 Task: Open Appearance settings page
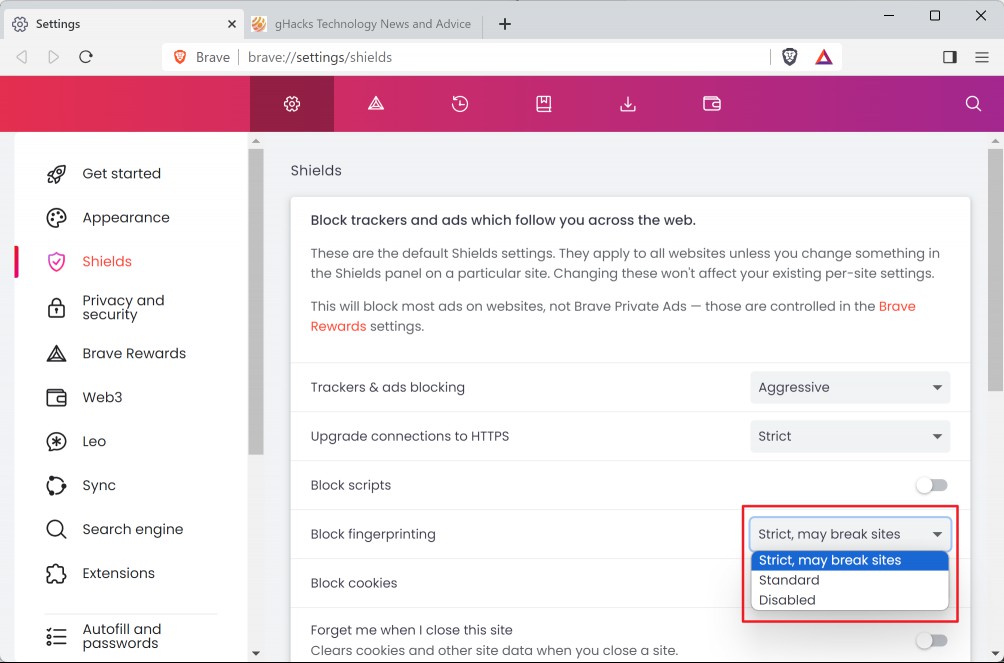point(126,218)
